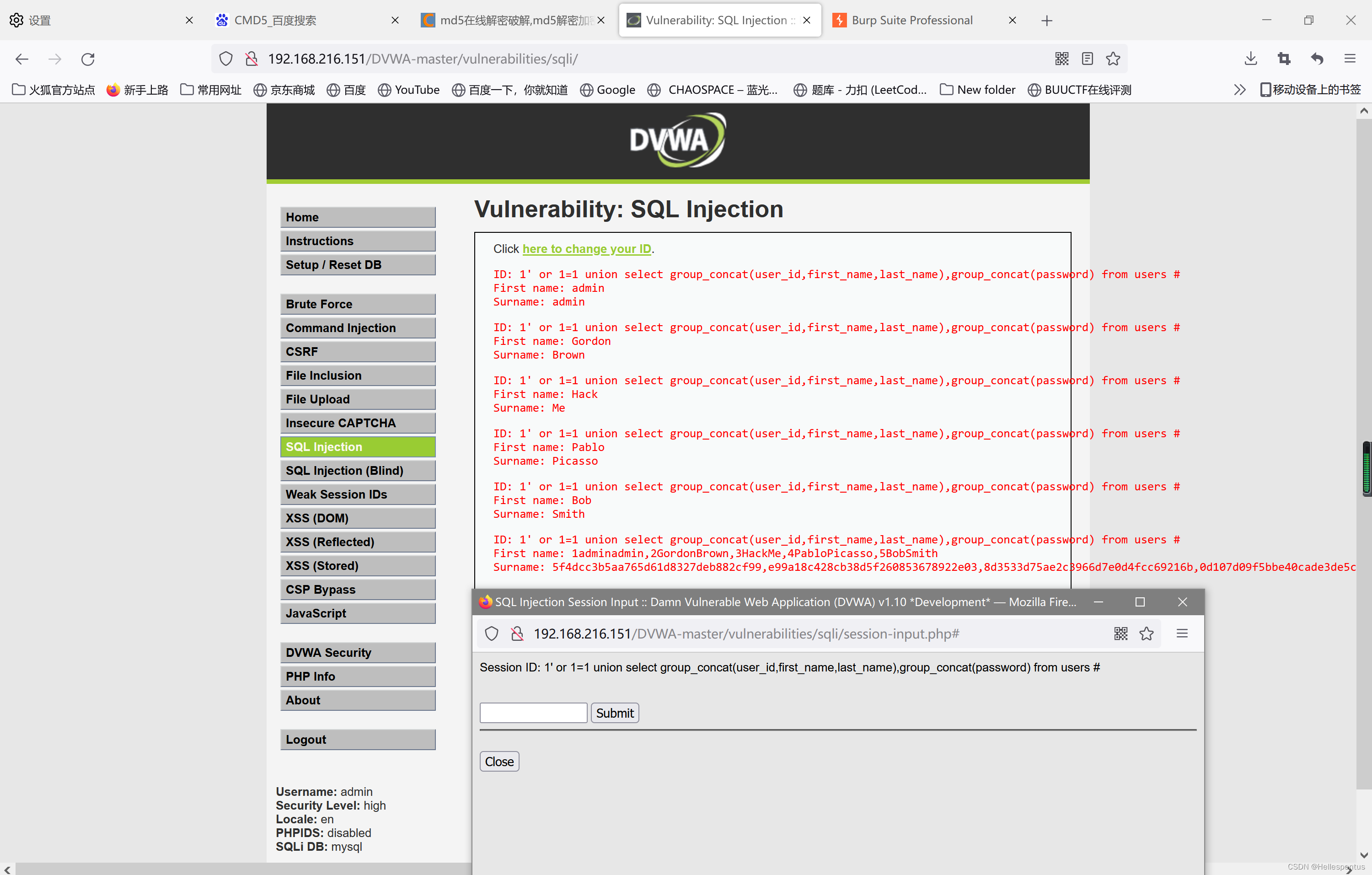The image size is (1372, 875).
Task: Close the CMD5 Baidu search tab
Action: (x=395, y=21)
